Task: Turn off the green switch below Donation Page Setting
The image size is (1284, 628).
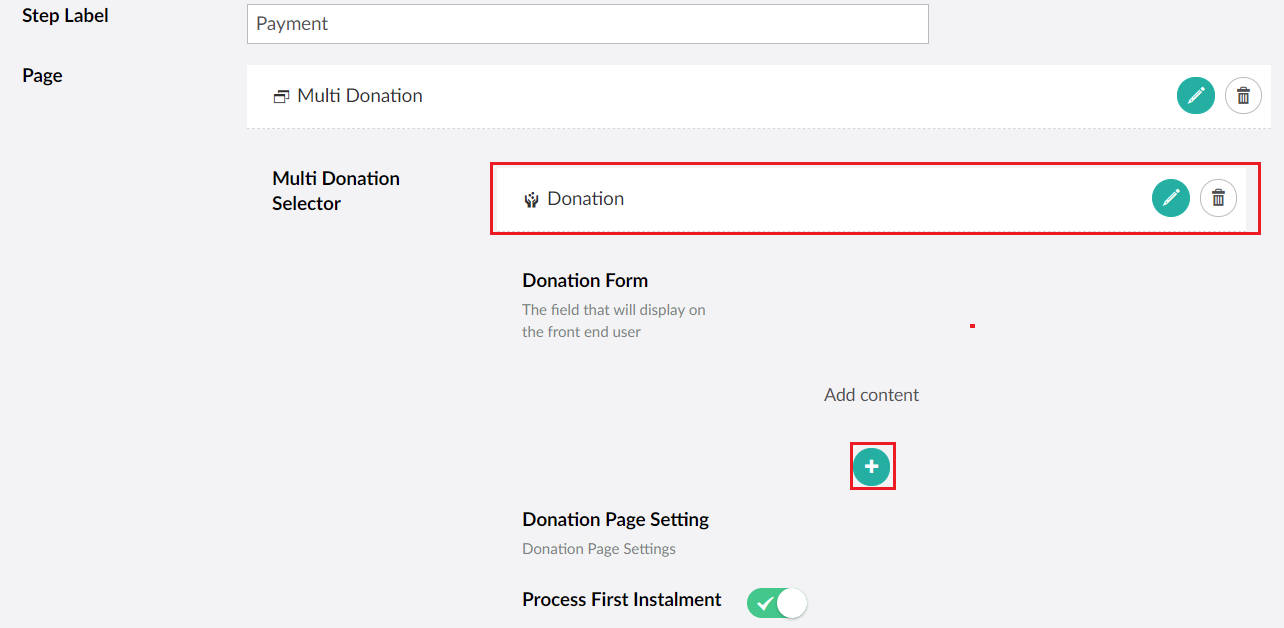Action: click(x=776, y=603)
